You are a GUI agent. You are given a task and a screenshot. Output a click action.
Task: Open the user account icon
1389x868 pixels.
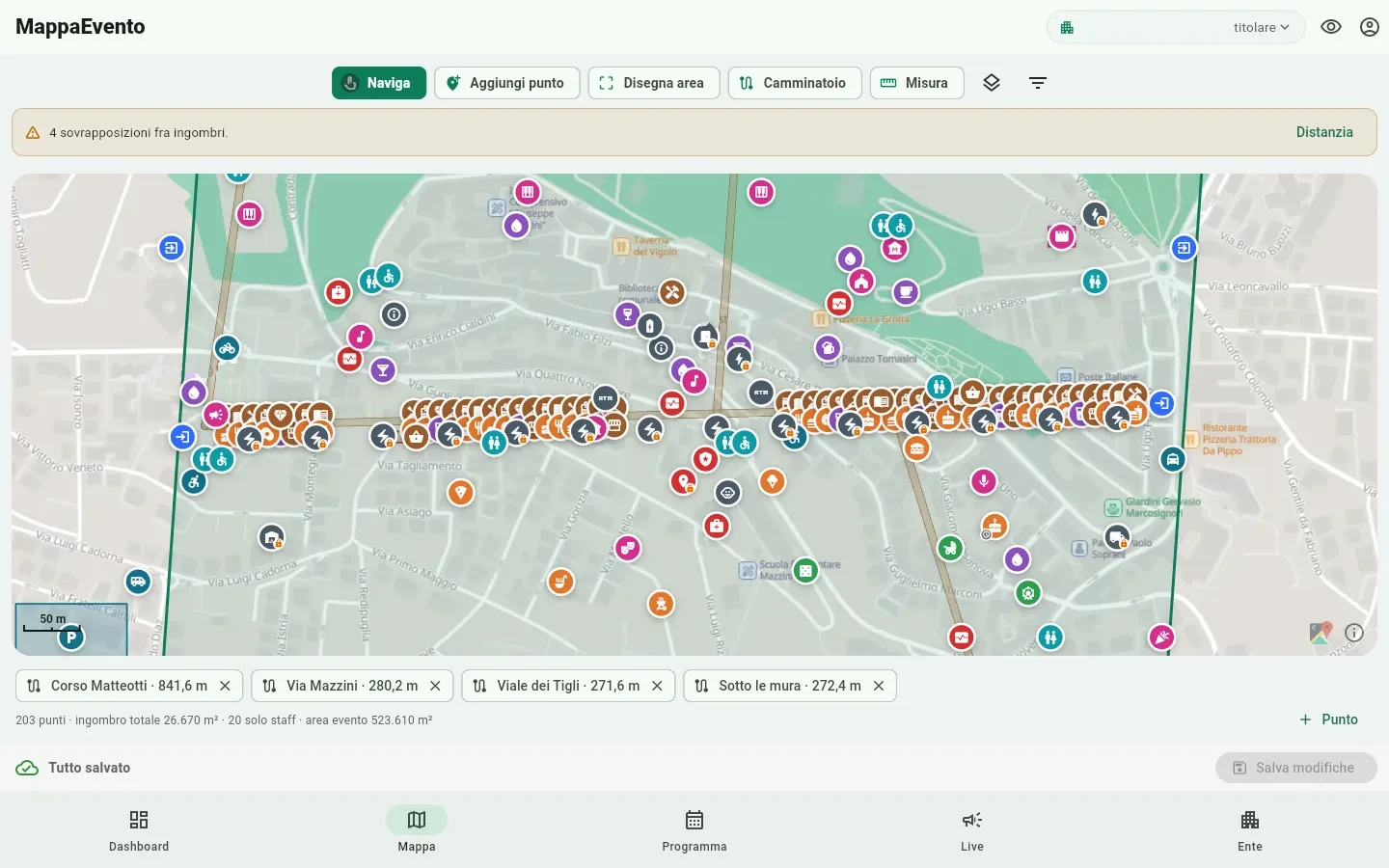pos(1370,27)
